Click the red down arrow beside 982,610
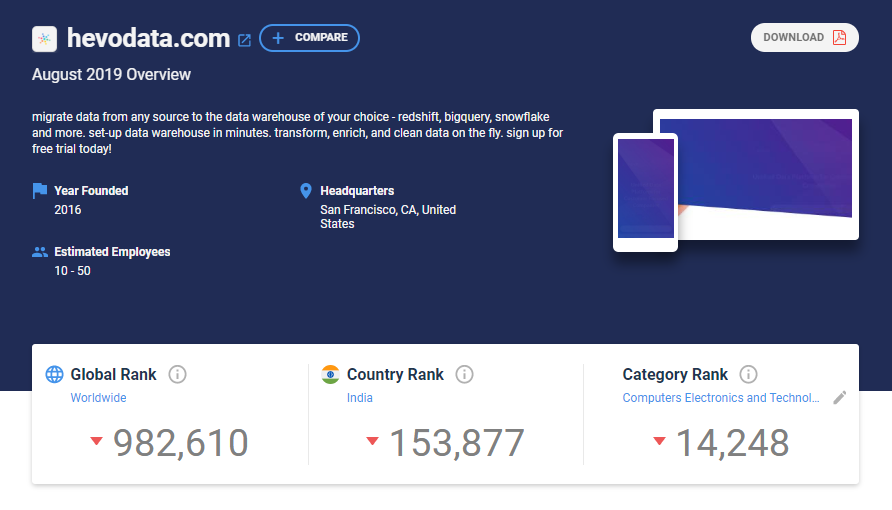Screen dimensions: 892x510 pyautogui.click(x=96, y=441)
